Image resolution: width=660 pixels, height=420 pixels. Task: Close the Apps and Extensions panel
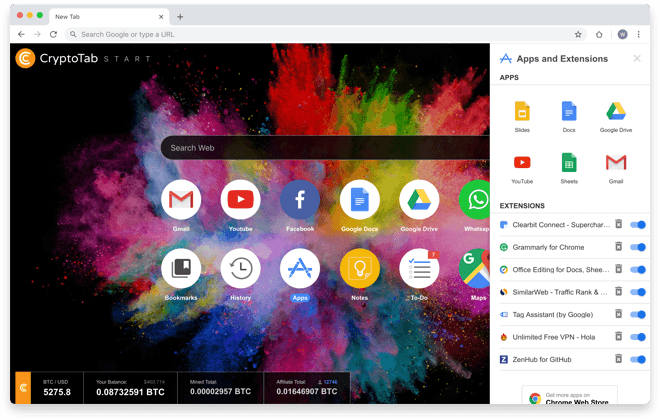637,59
